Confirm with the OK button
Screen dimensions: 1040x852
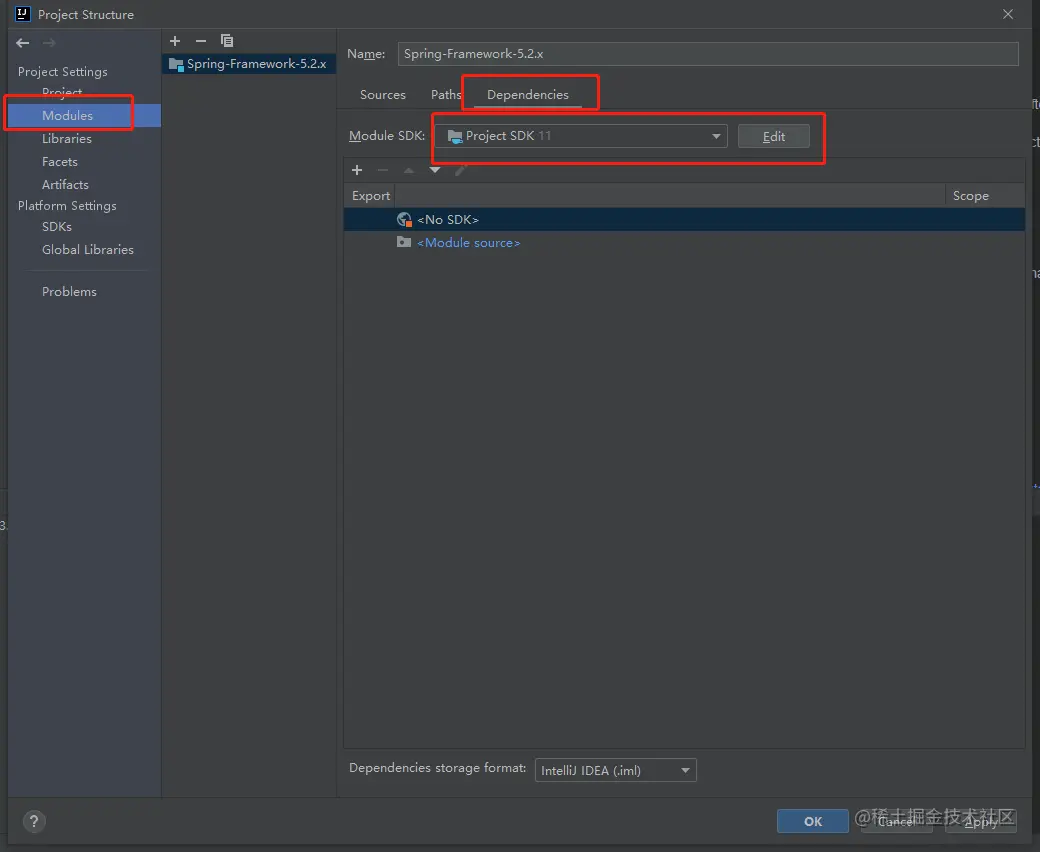(812, 822)
